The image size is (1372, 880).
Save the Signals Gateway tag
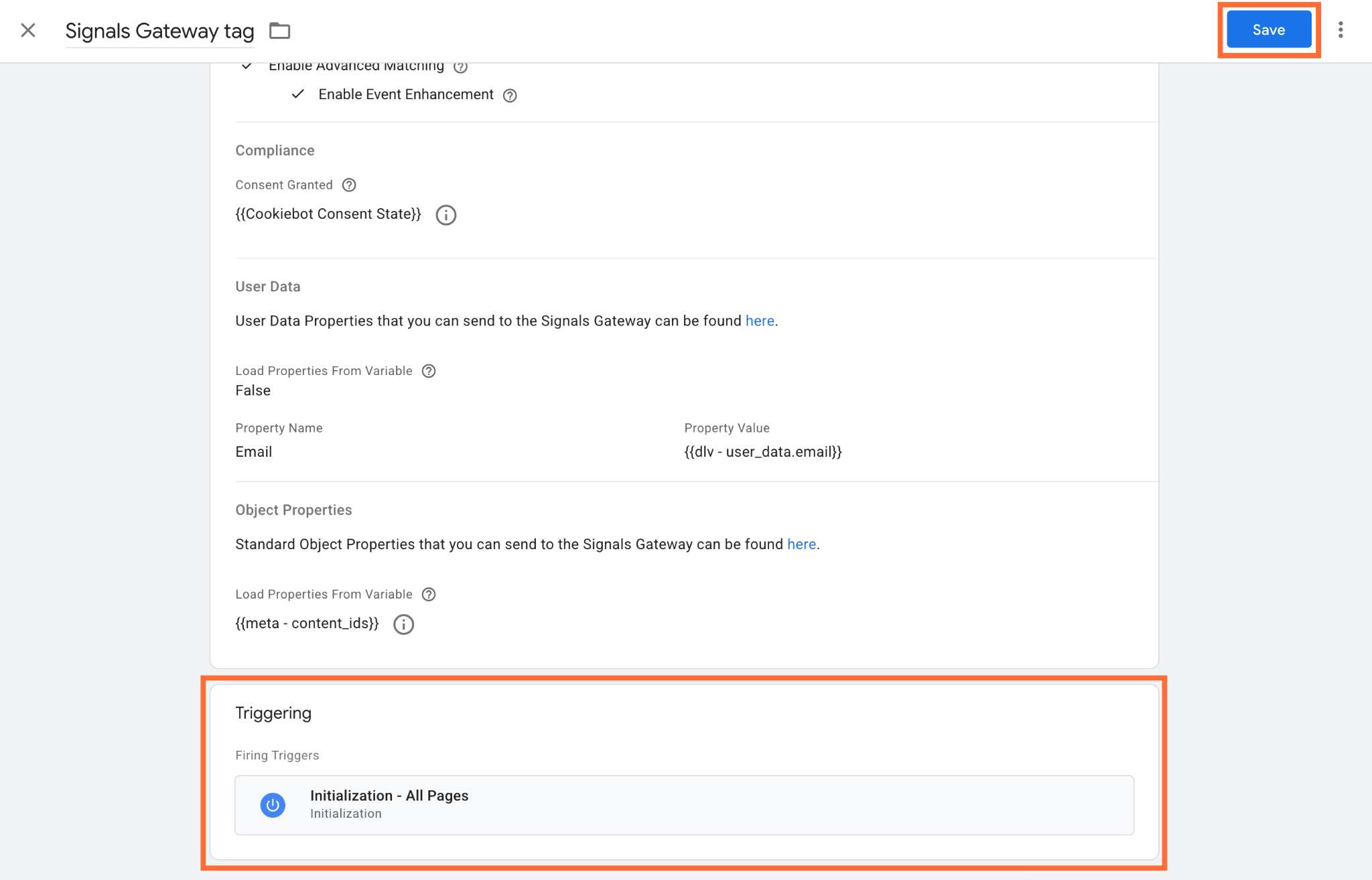1269,30
